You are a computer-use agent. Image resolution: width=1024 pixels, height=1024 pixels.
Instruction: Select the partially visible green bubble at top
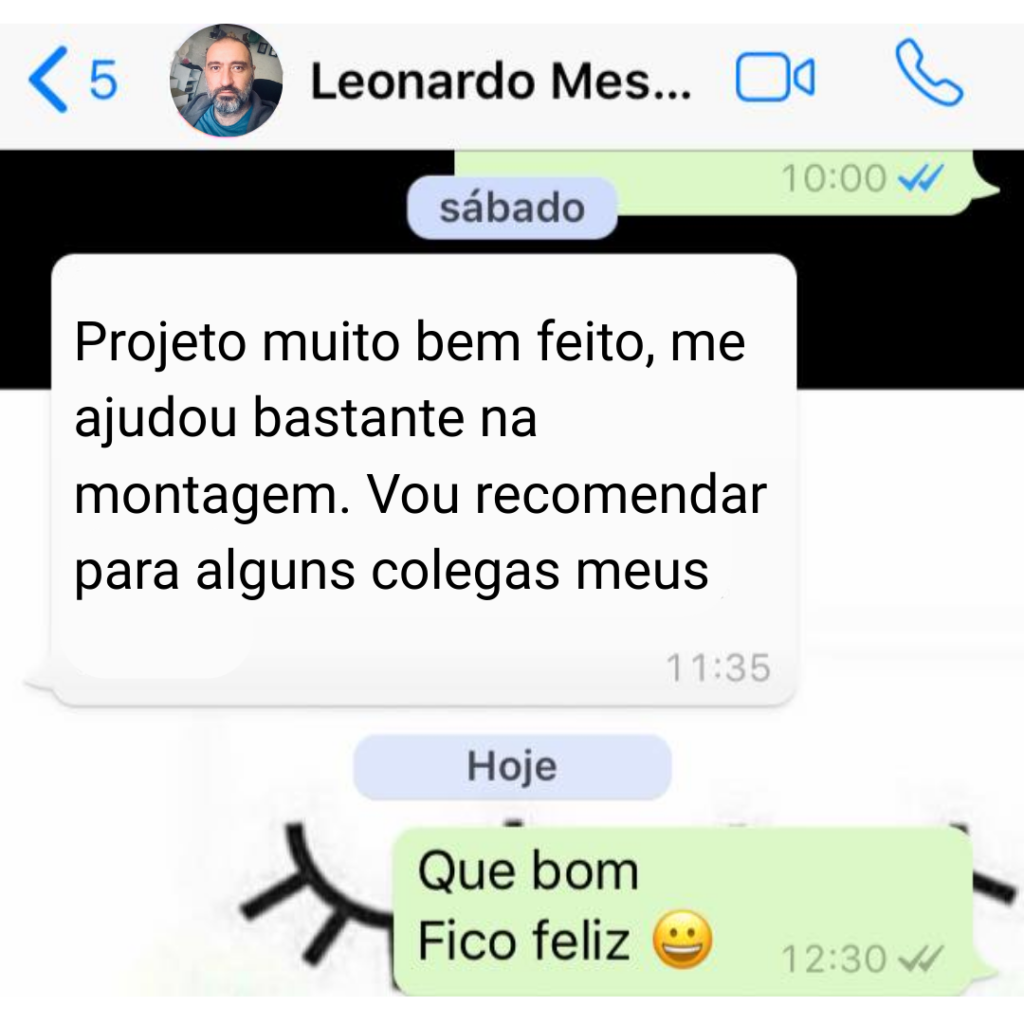(x=725, y=183)
